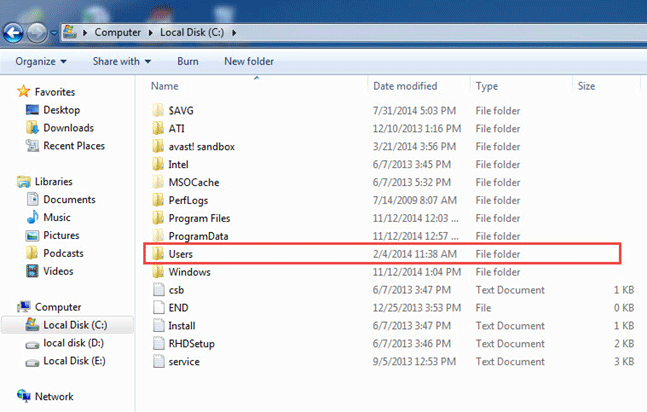647x412 pixels.
Task: Open the Videos library film icon
Action: 32,271
